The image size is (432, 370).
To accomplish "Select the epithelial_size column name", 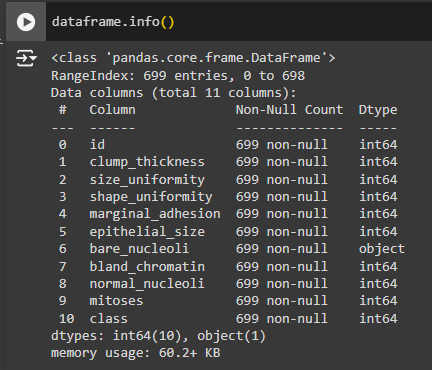I will coord(147,232).
